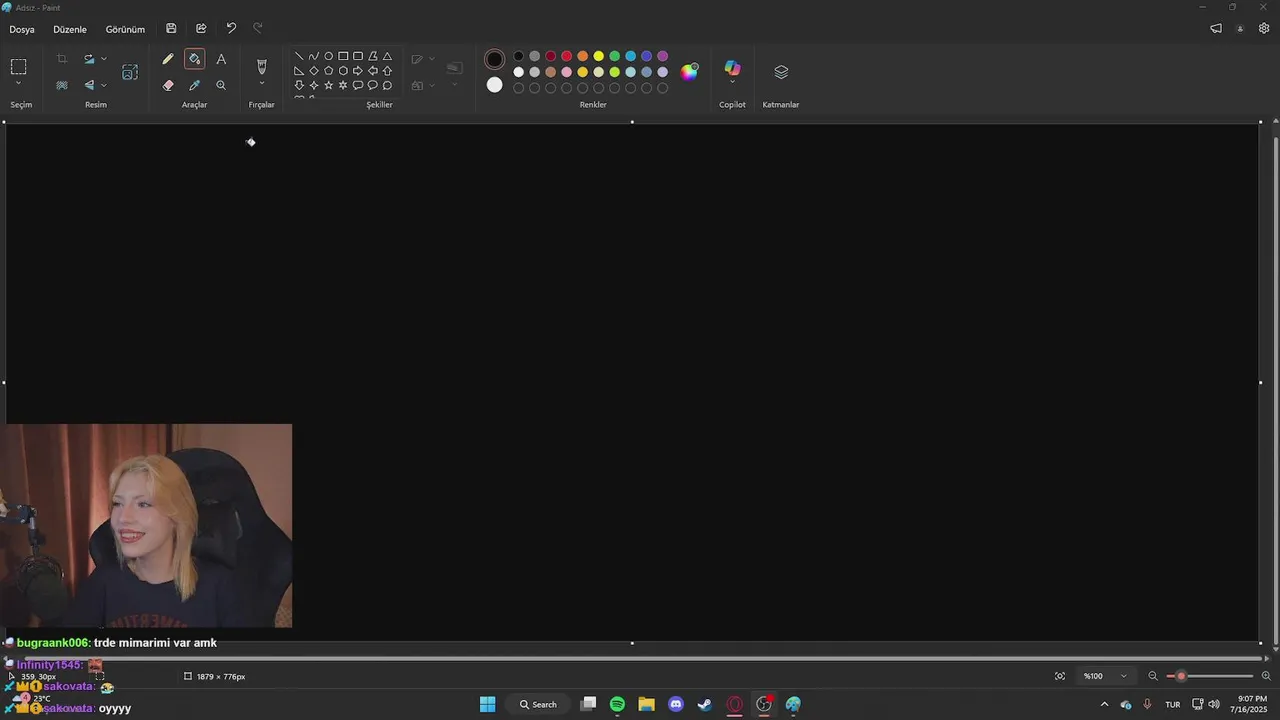Click the Crop image icon

(x=62, y=59)
